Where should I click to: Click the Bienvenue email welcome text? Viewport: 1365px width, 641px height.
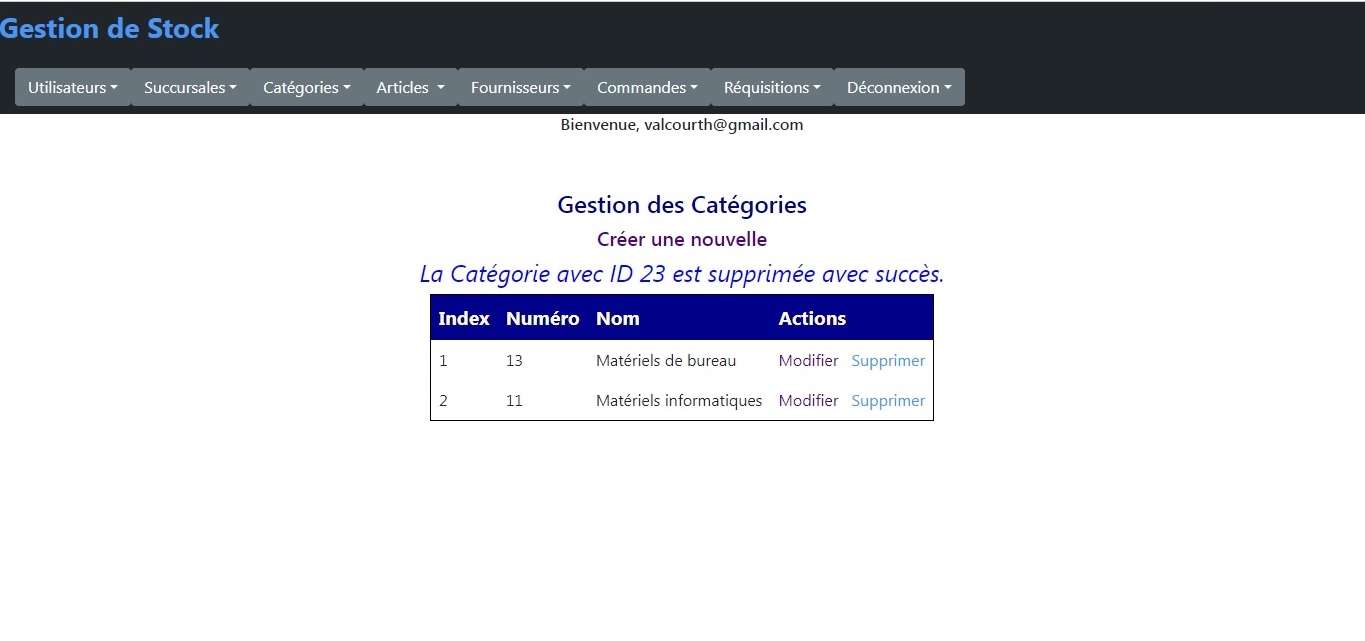pos(682,125)
